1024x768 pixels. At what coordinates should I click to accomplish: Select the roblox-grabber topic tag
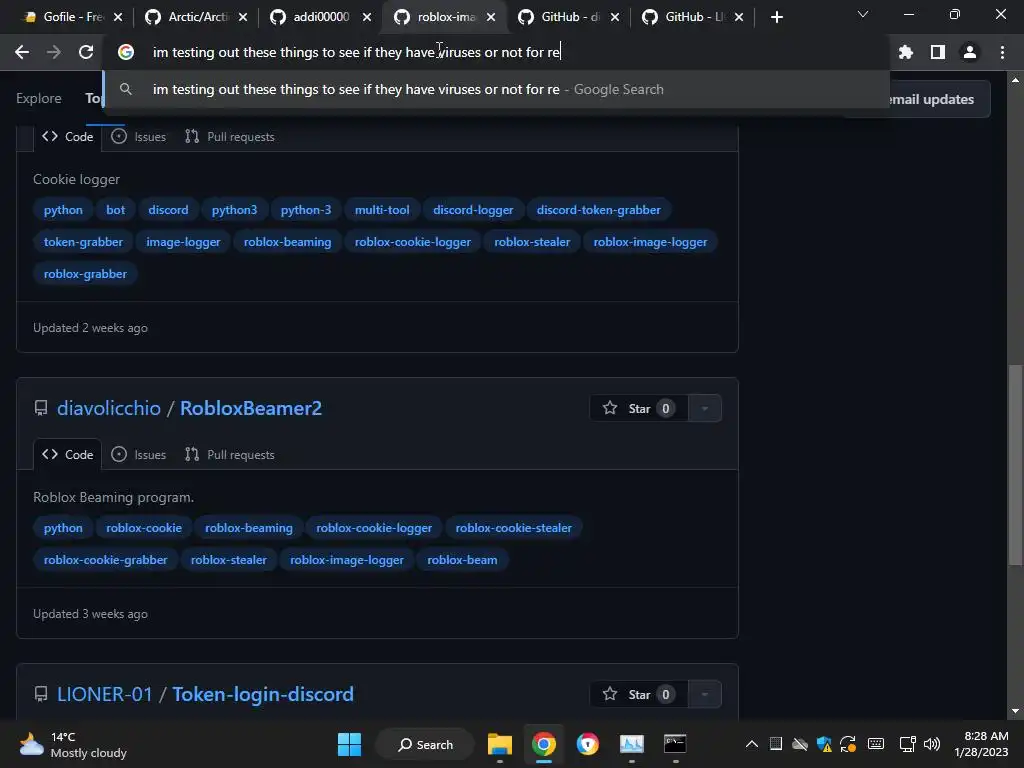(x=85, y=274)
